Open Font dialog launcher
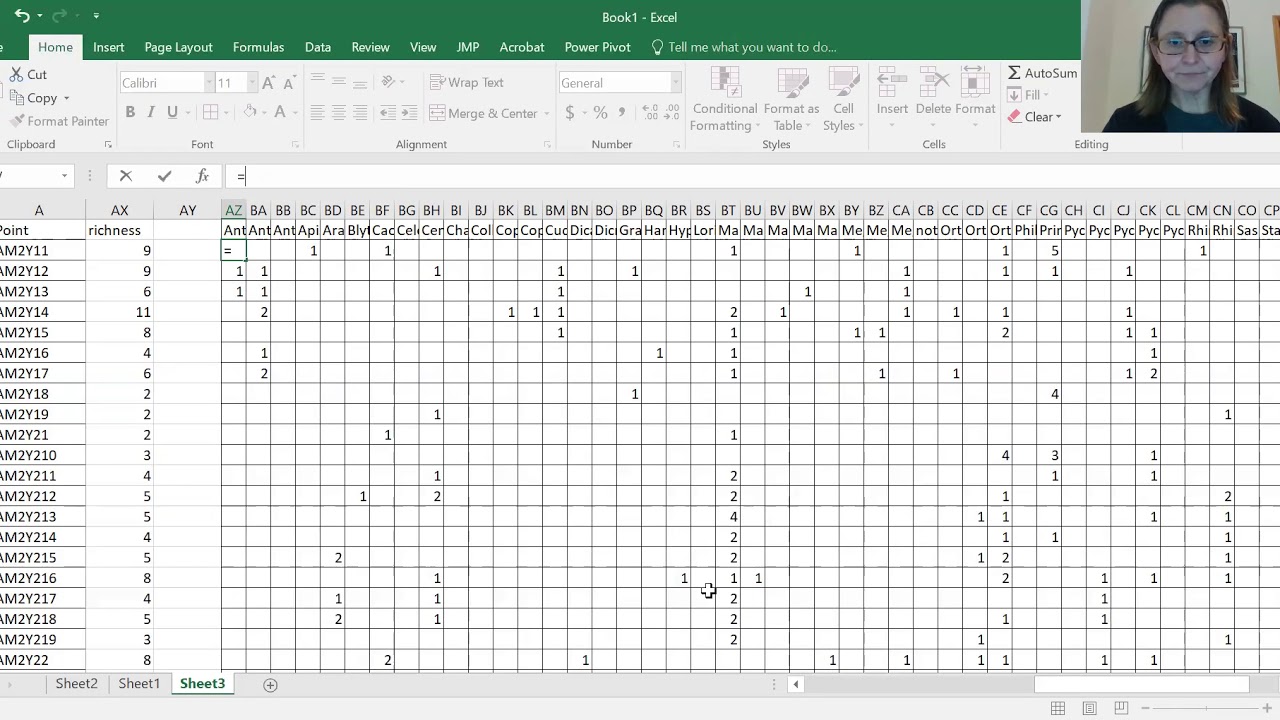This screenshot has height=720, width=1280. tap(295, 145)
